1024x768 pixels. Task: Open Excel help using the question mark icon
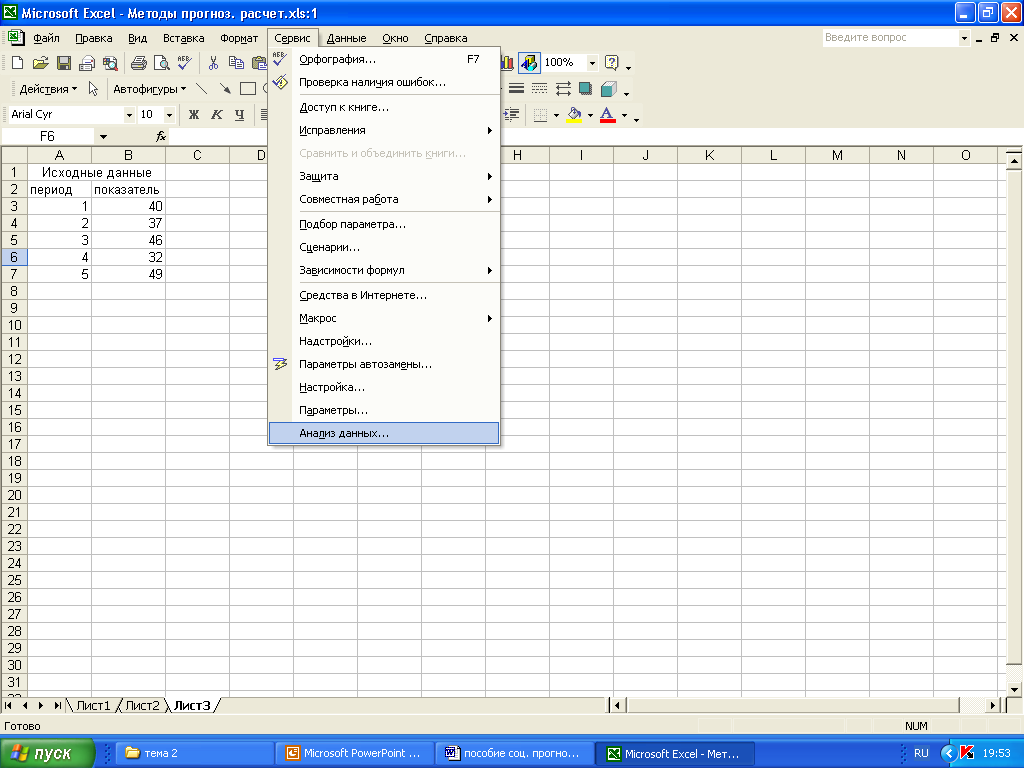point(611,63)
